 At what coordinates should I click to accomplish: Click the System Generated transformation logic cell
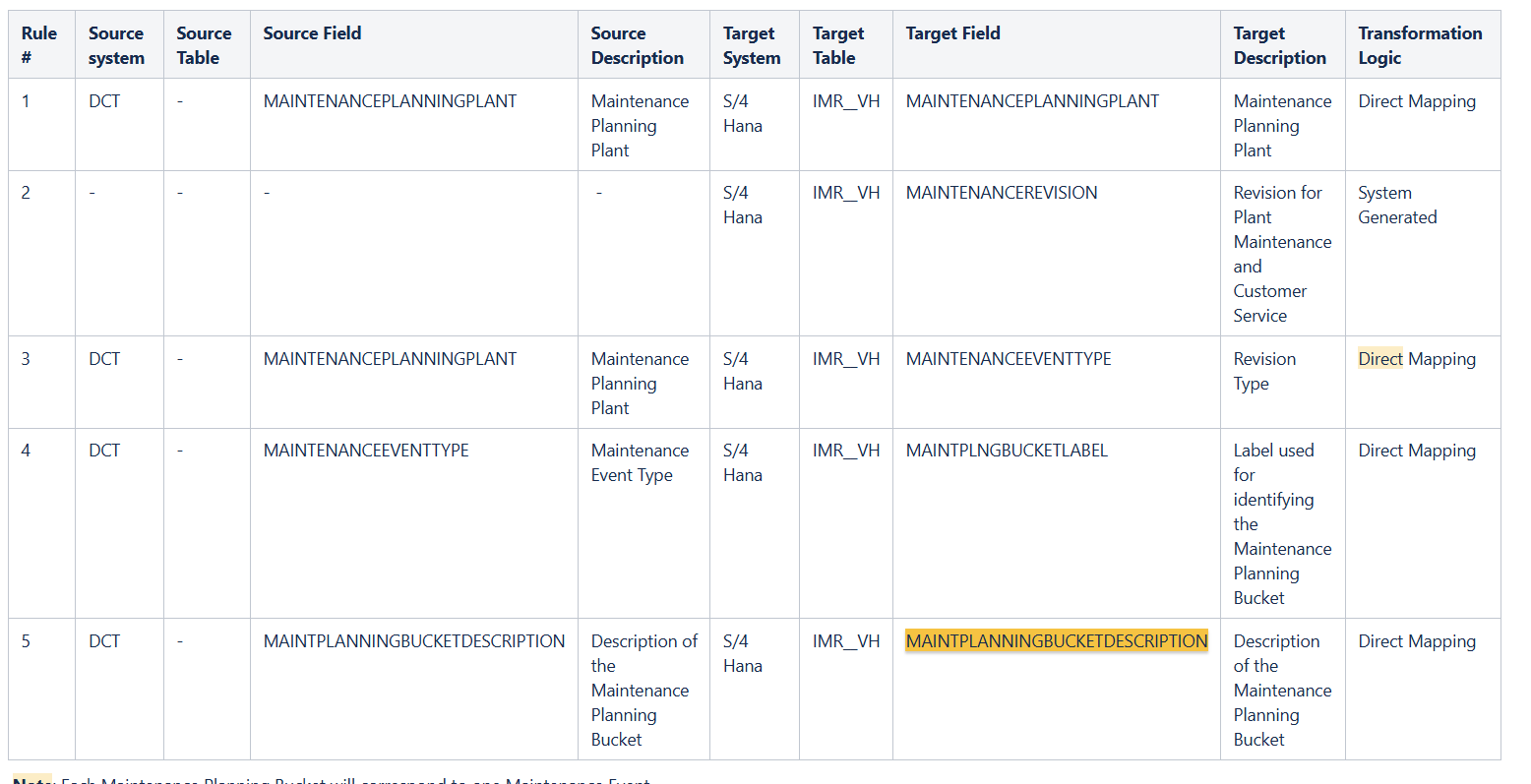[x=1397, y=205]
